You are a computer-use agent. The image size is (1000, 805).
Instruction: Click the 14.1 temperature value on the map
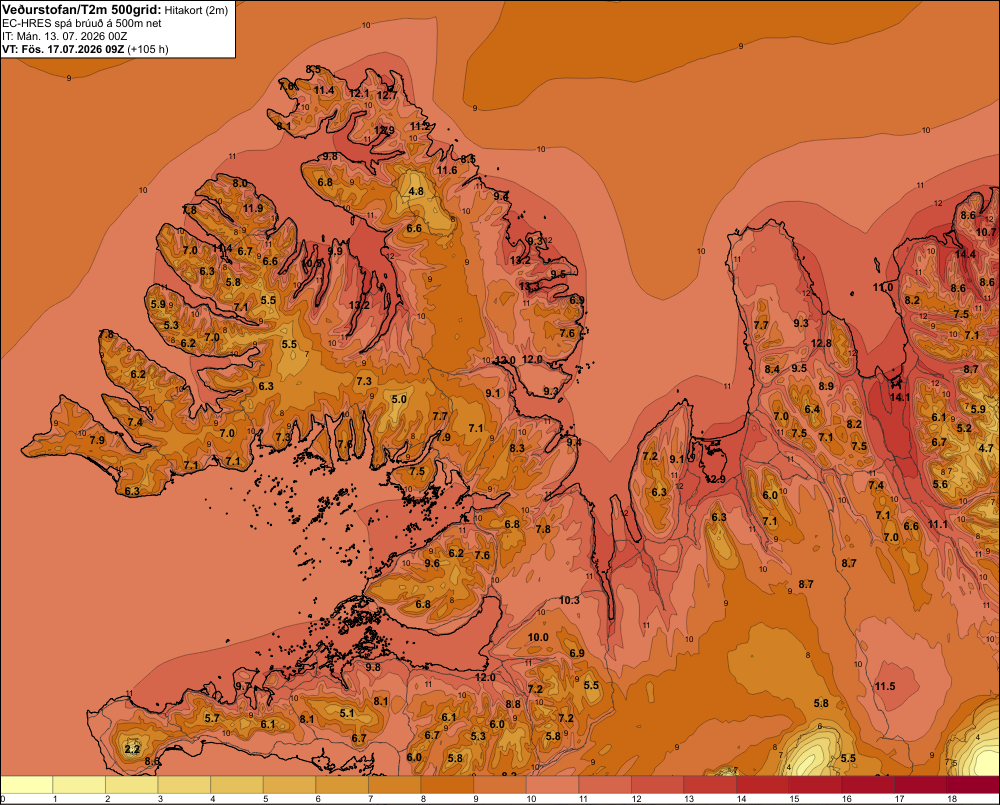(x=900, y=397)
